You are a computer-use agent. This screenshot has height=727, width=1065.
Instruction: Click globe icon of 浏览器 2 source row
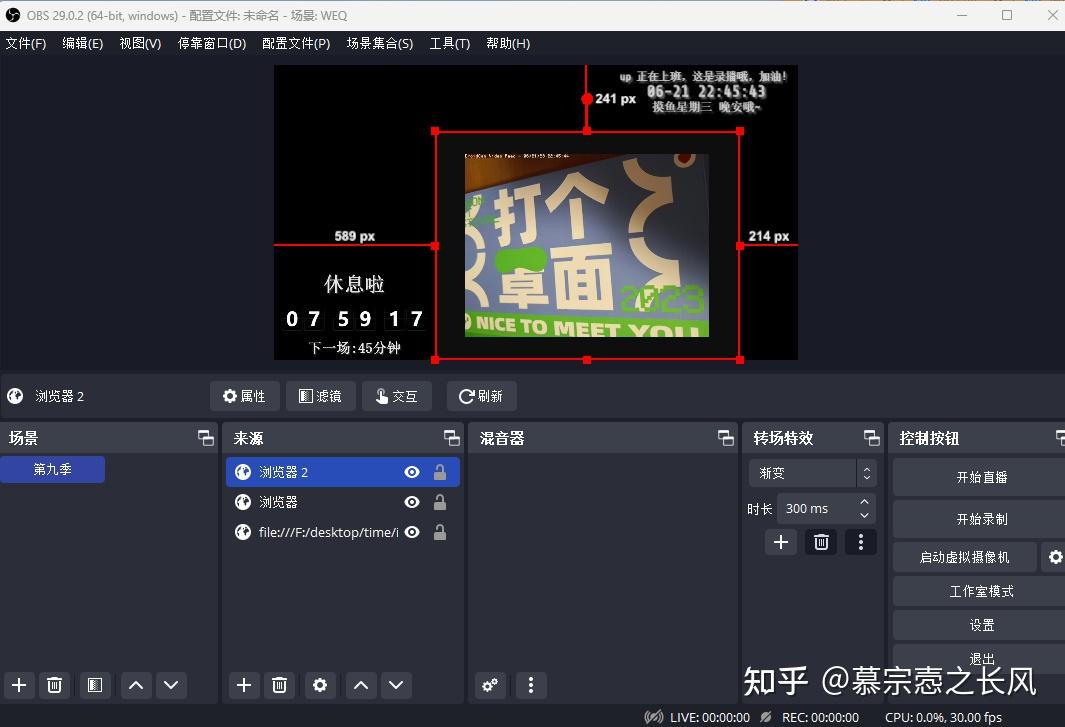242,472
